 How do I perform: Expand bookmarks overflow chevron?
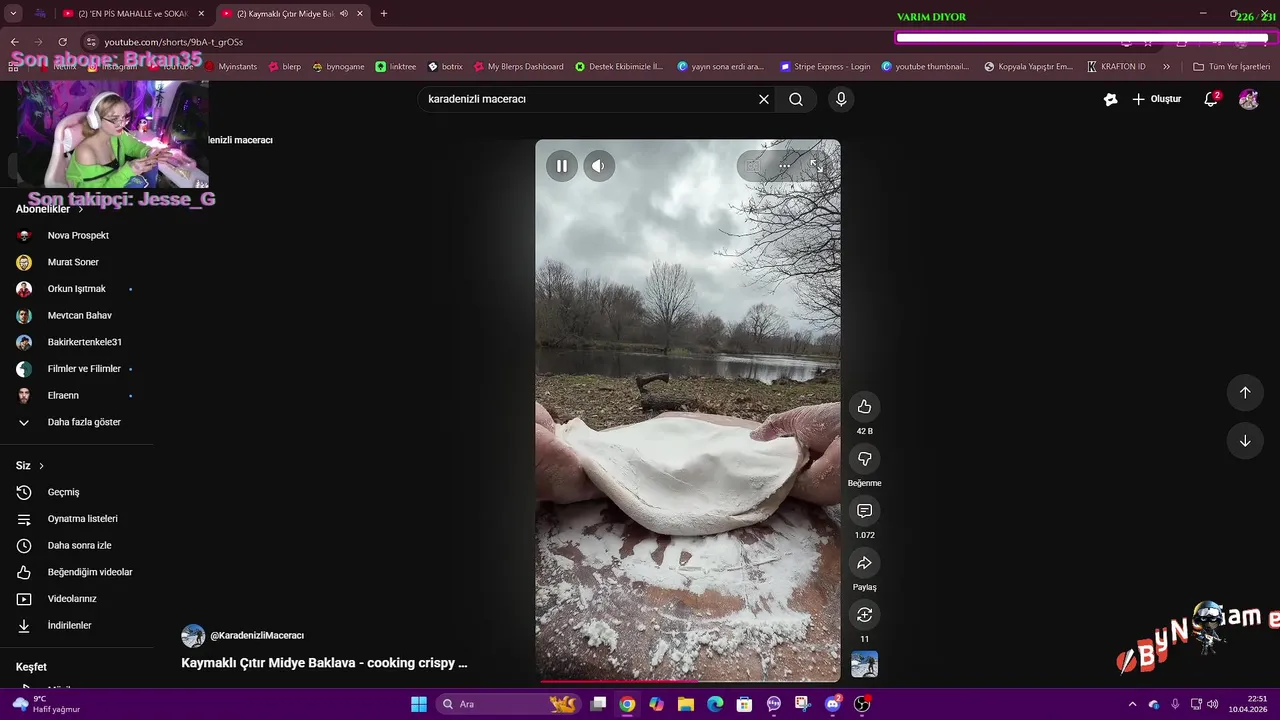click(x=1167, y=67)
